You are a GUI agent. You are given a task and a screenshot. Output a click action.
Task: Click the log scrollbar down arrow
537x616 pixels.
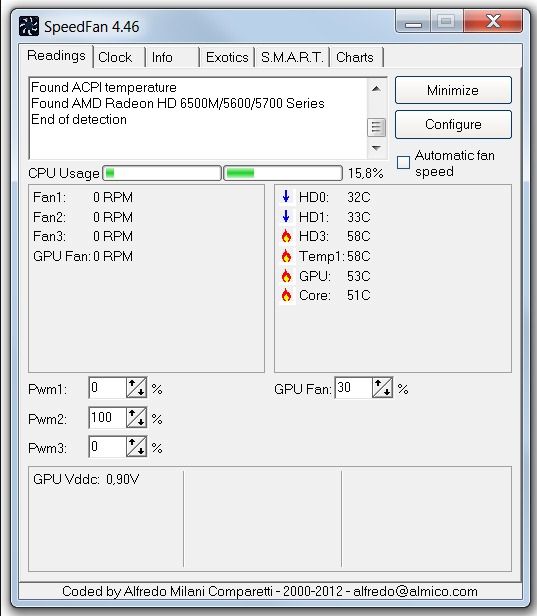pyautogui.click(x=376, y=148)
